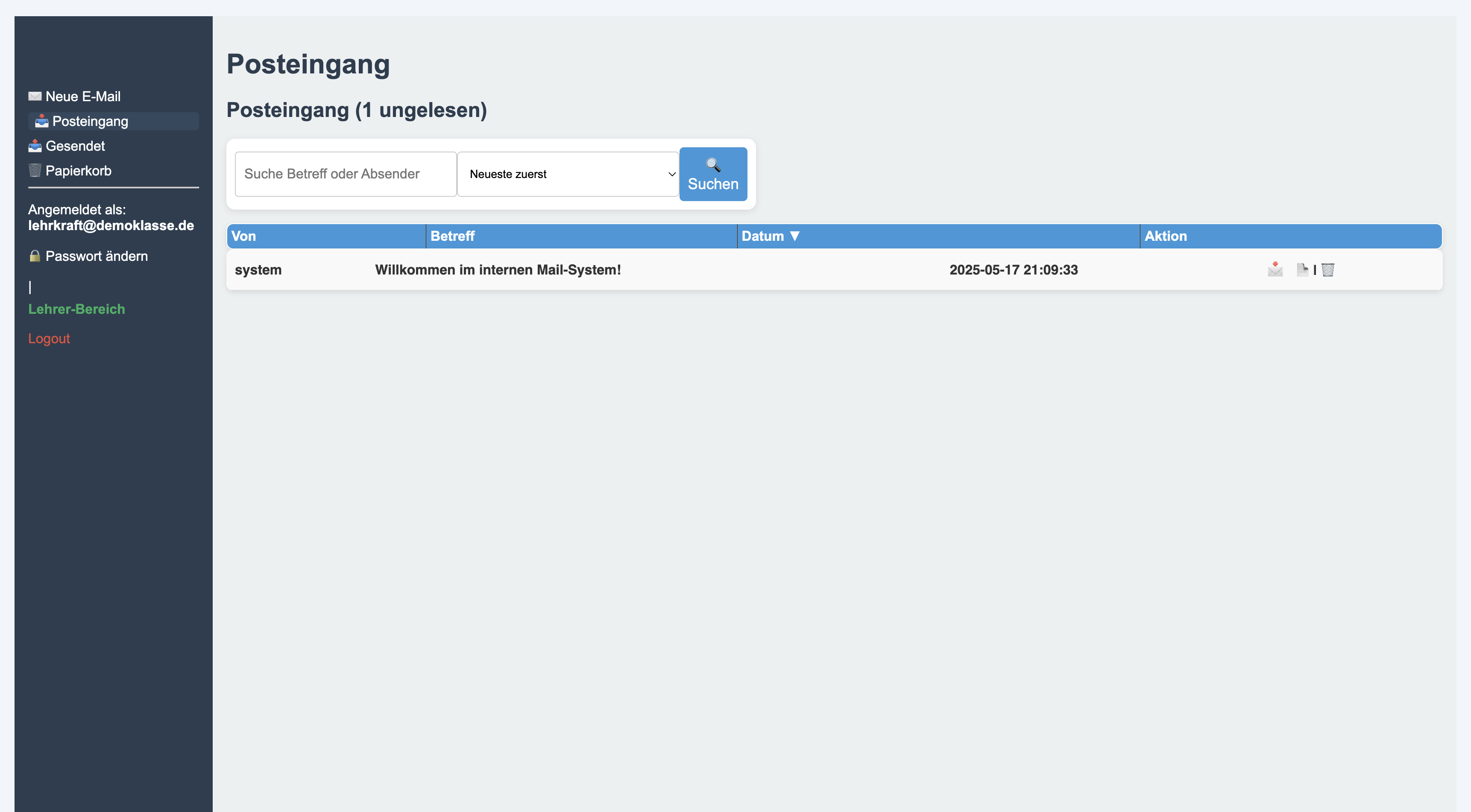Click the Von column header

pos(244,236)
